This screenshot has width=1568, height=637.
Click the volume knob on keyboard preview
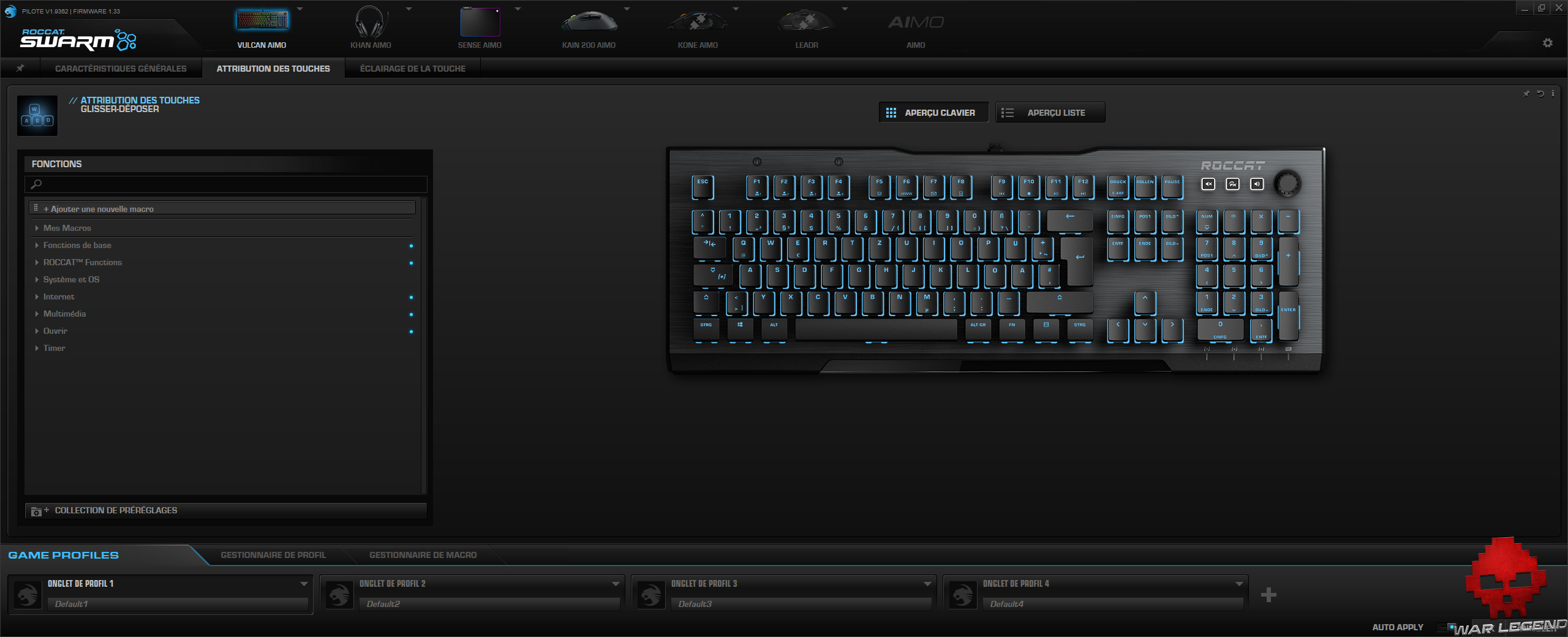(1287, 183)
